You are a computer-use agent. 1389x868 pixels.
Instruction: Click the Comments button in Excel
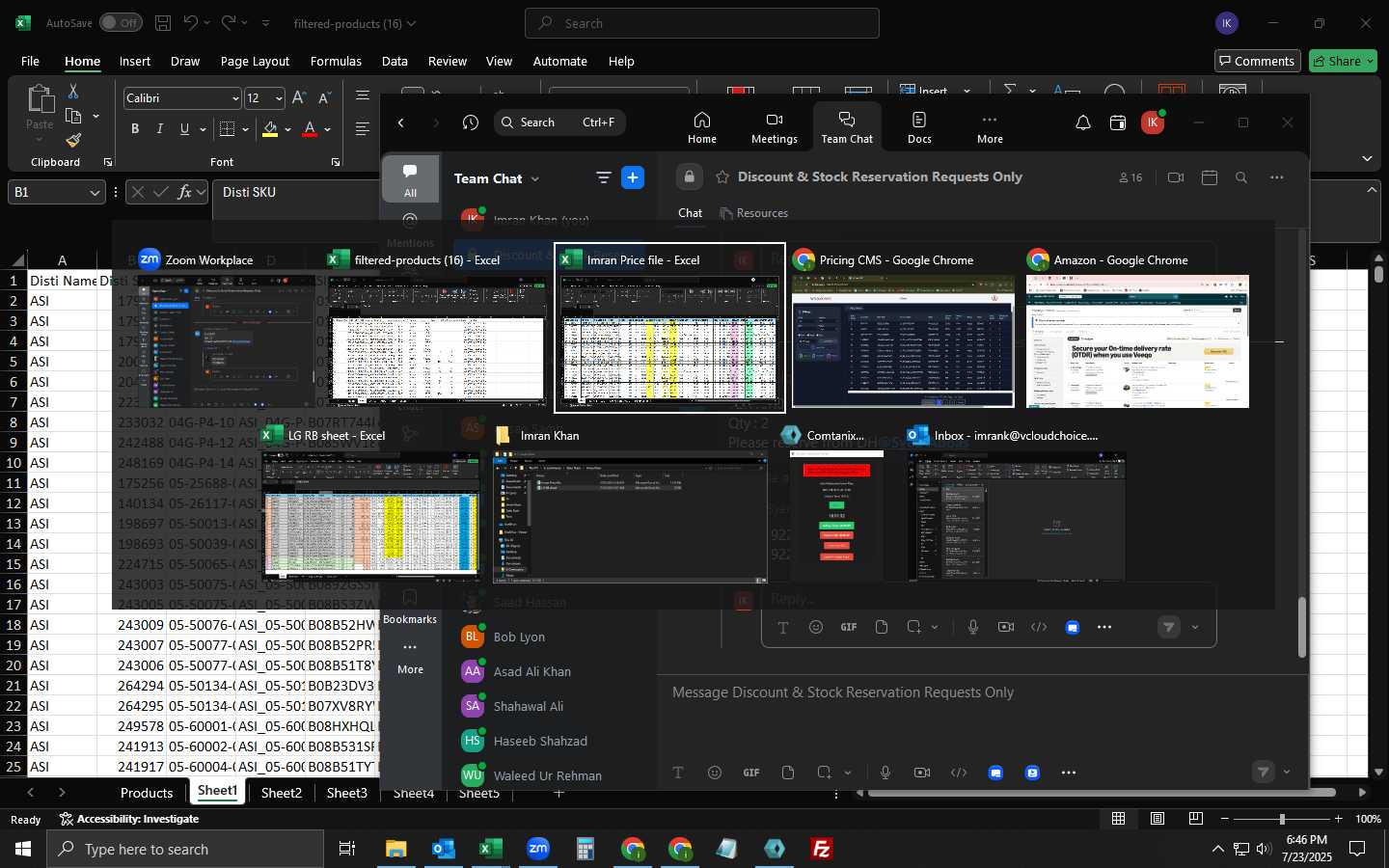(1257, 61)
